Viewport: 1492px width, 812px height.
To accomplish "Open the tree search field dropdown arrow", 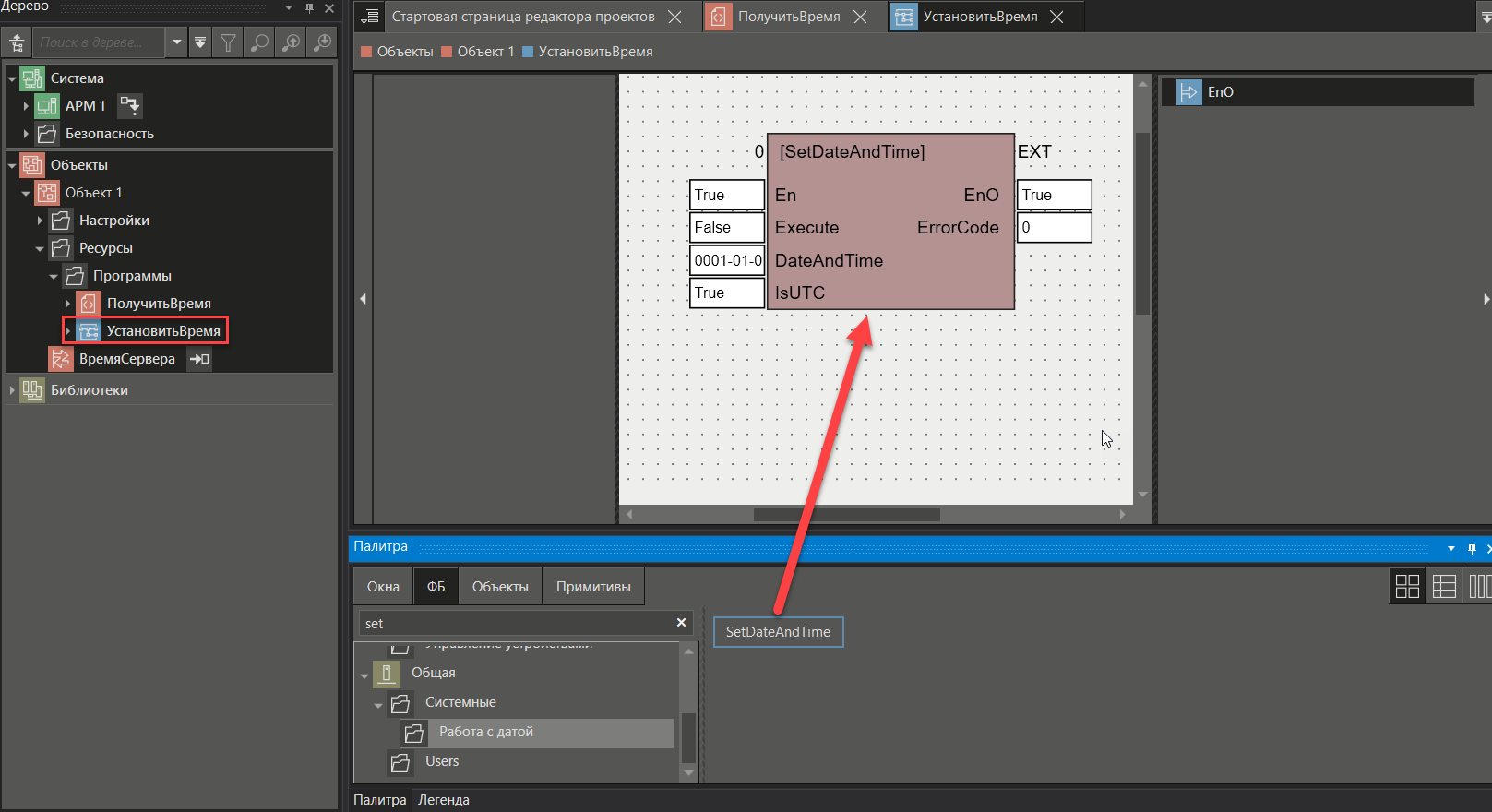I will [177, 42].
